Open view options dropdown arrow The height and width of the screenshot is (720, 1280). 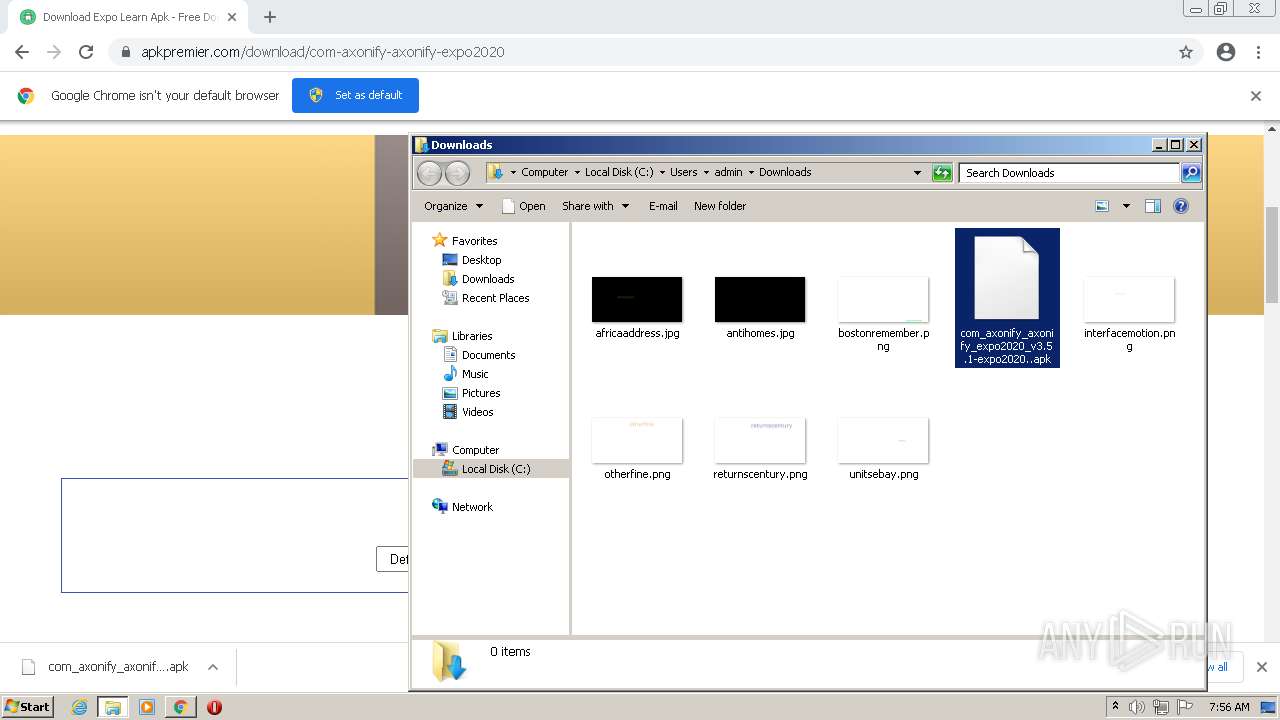pyautogui.click(x=1126, y=206)
